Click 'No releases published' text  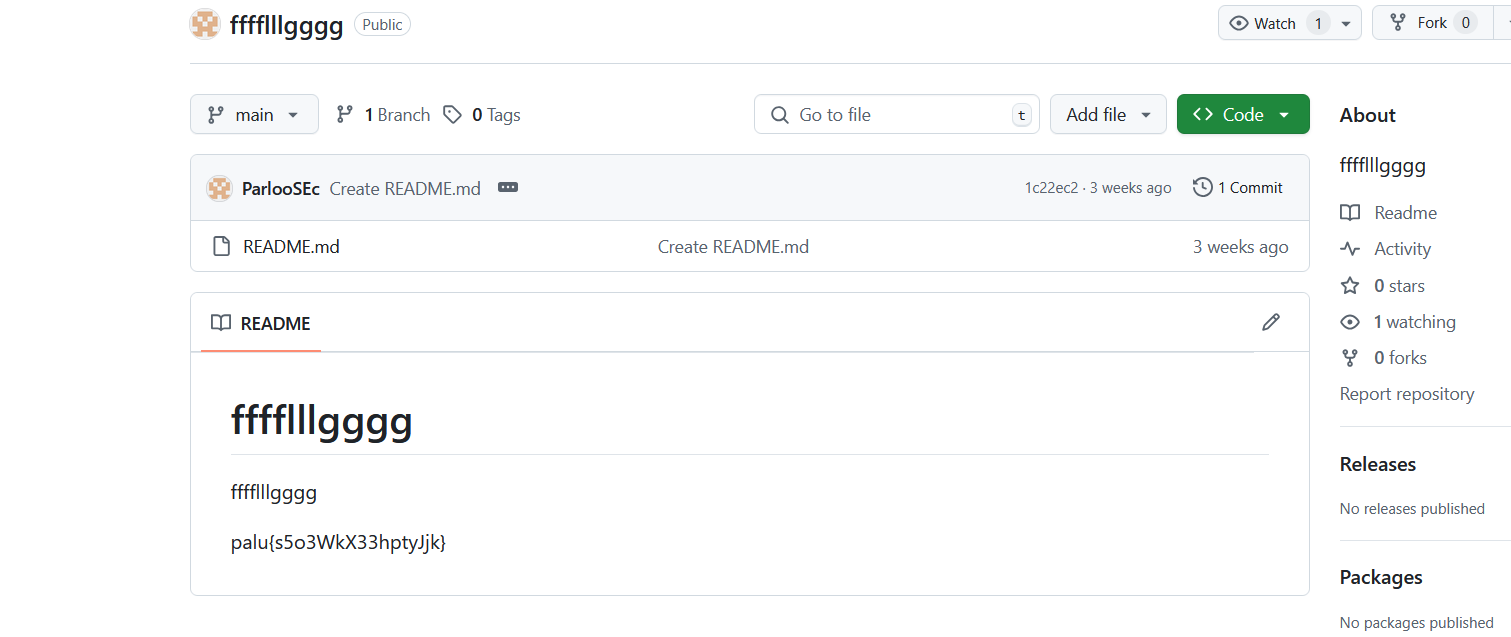[x=1412, y=509]
